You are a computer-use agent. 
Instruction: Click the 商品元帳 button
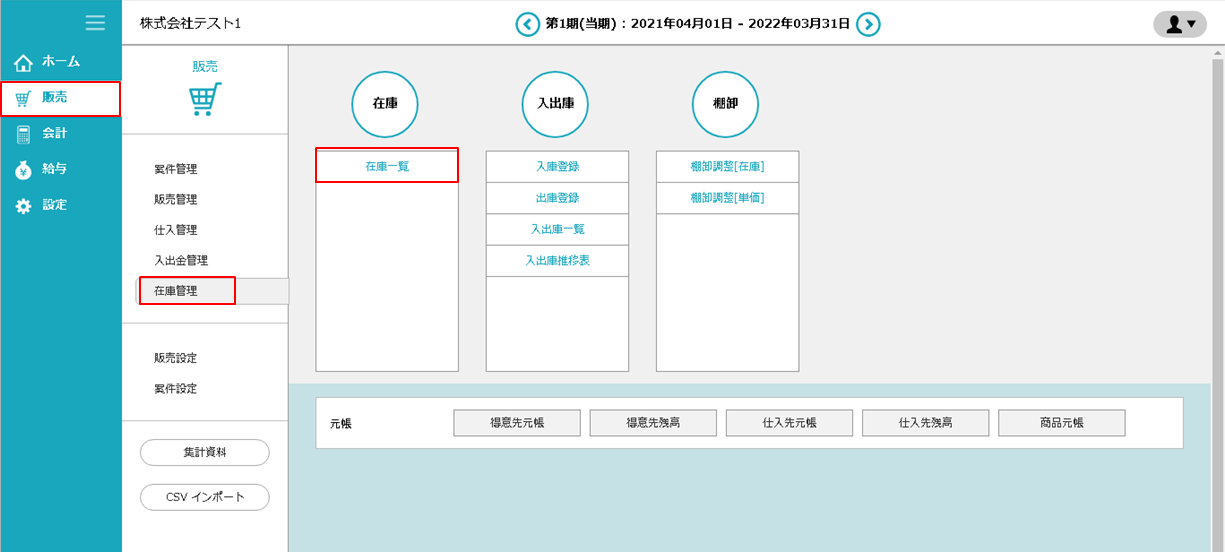point(1061,423)
